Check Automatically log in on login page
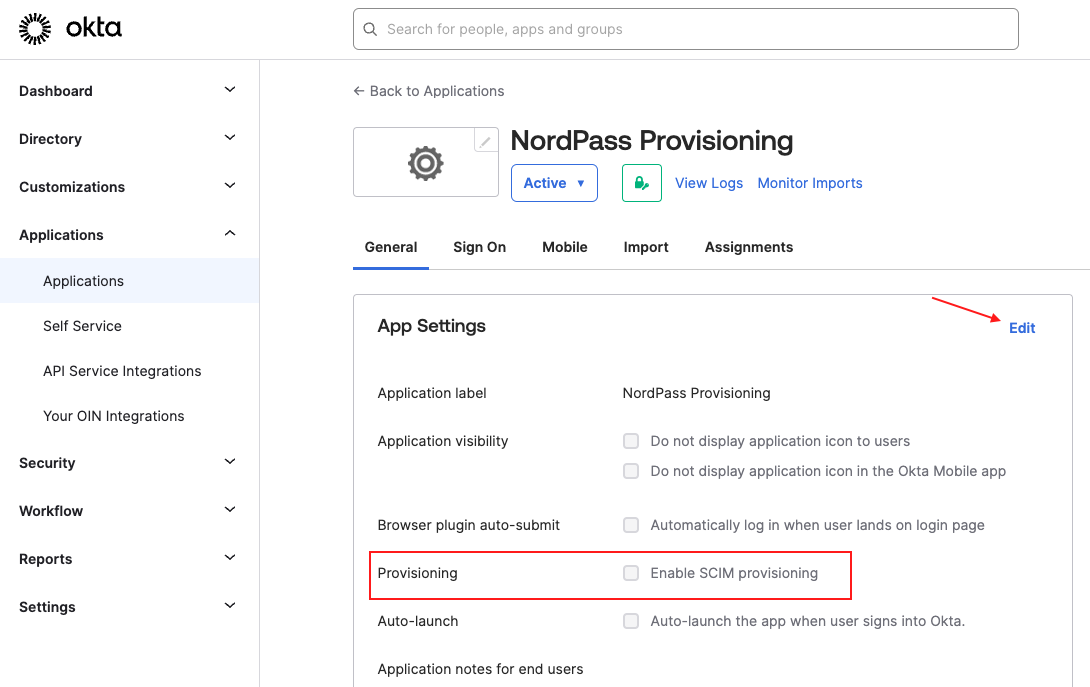This screenshot has height=687, width=1090. (x=631, y=525)
